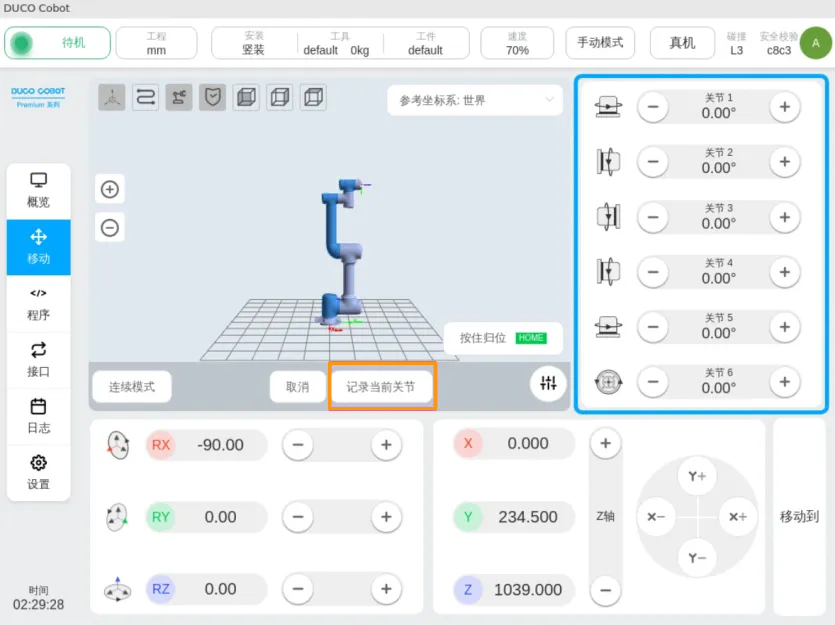Decrease RX rotation with minus button
This screenshot has height=625, width=835.
pos(298,445)
